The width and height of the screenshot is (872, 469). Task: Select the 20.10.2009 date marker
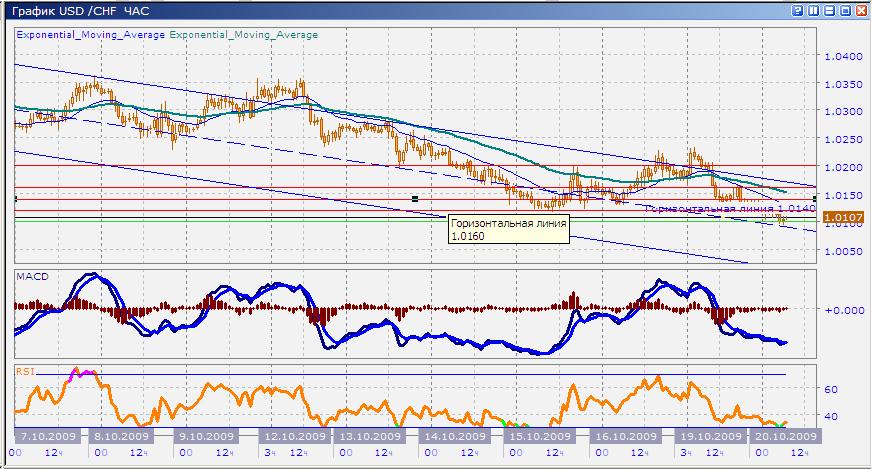[x=784, y=437]
